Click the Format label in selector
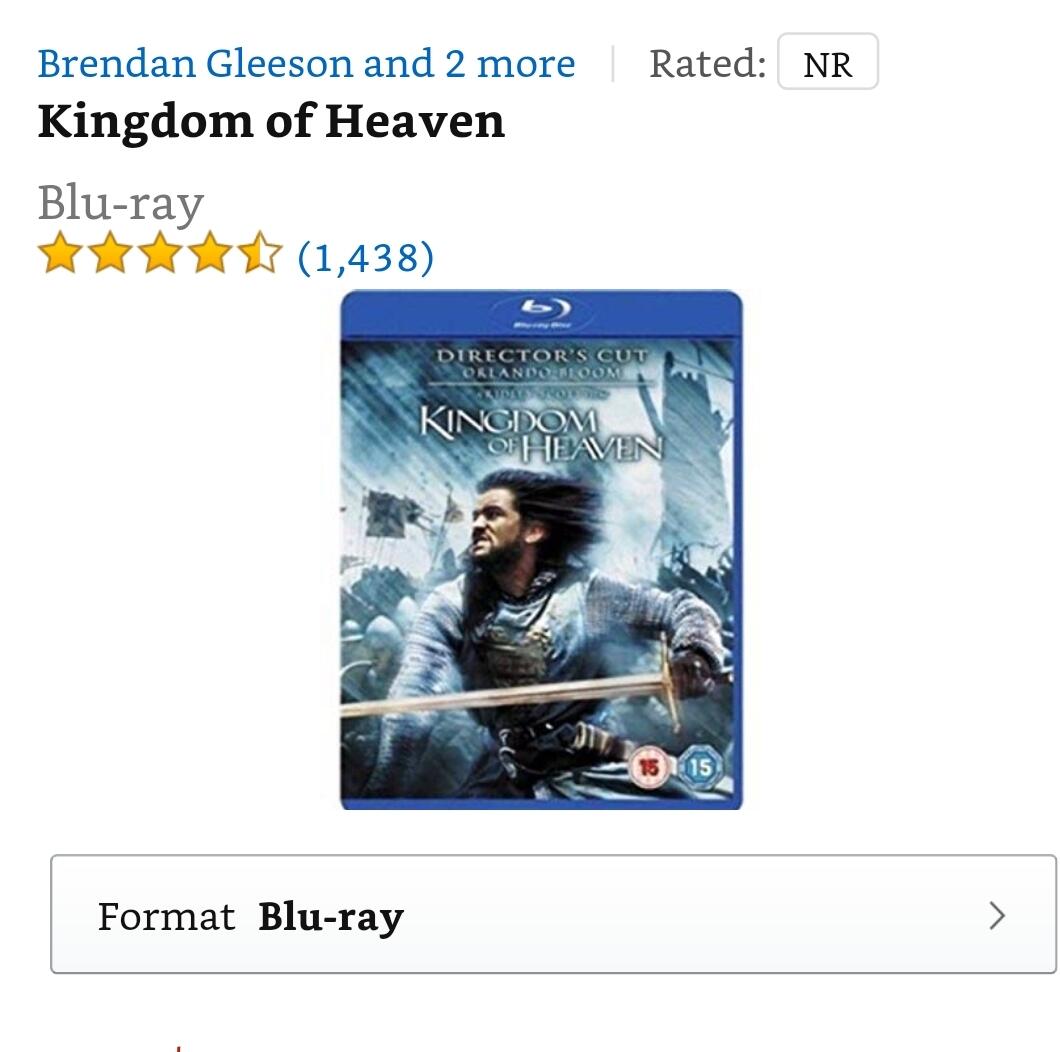Screen dimensions: 1060x1052 tap(166, 917)
